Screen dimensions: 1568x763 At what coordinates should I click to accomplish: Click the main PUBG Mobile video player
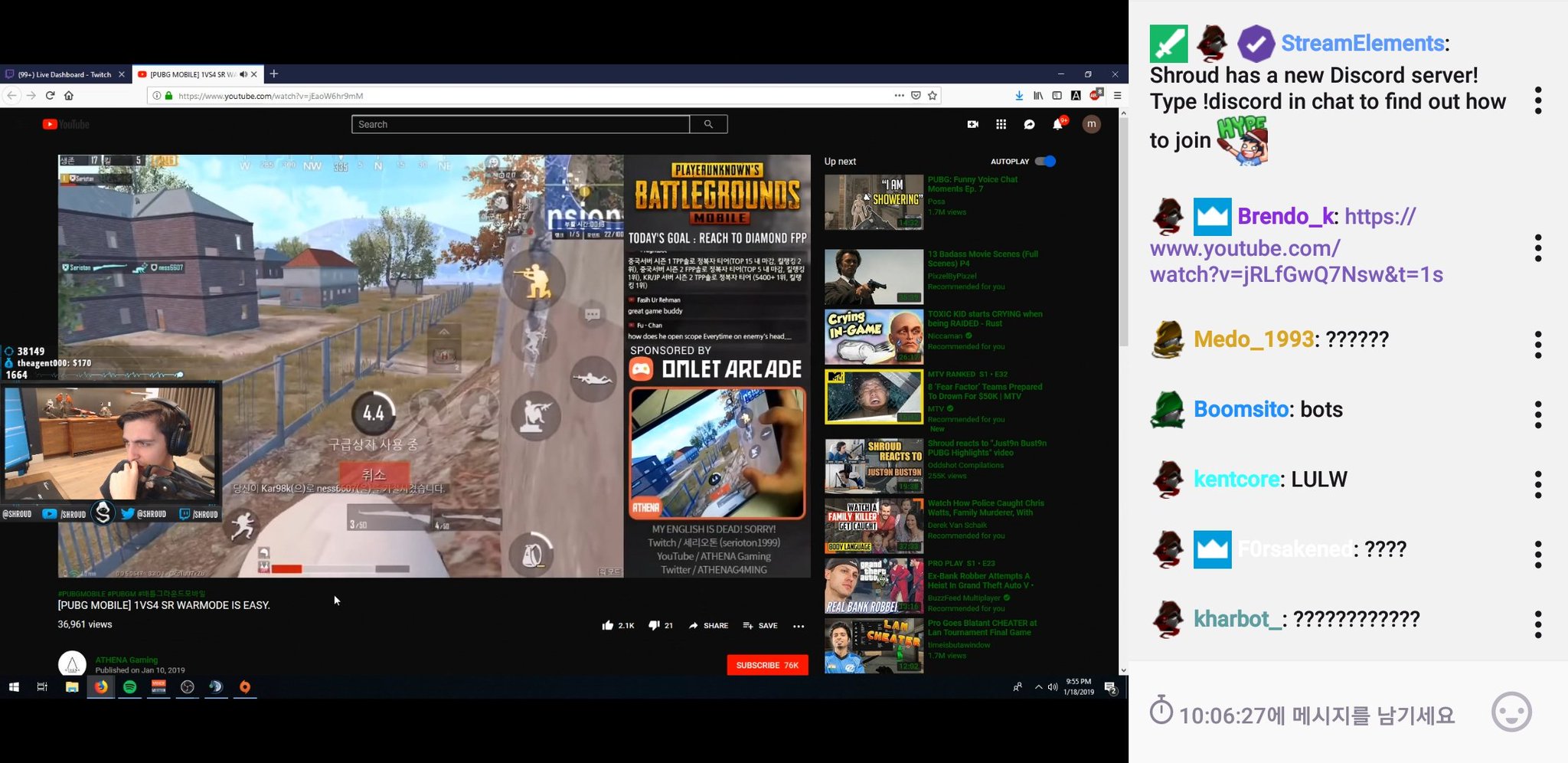click(434, 366)
